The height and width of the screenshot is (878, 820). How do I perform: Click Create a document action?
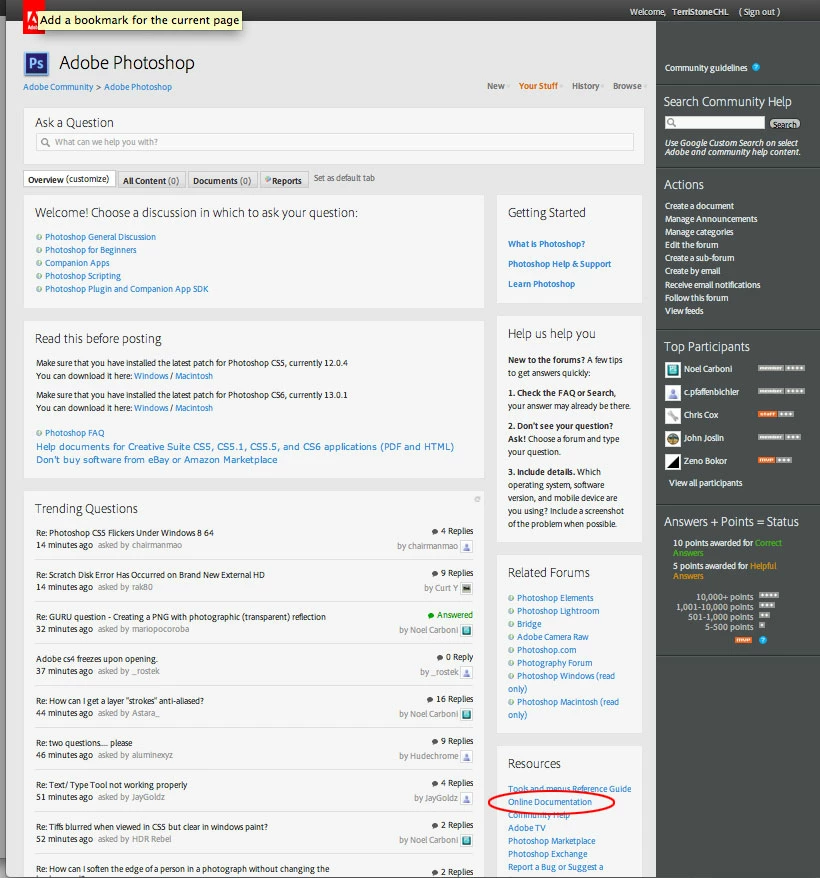699,206
